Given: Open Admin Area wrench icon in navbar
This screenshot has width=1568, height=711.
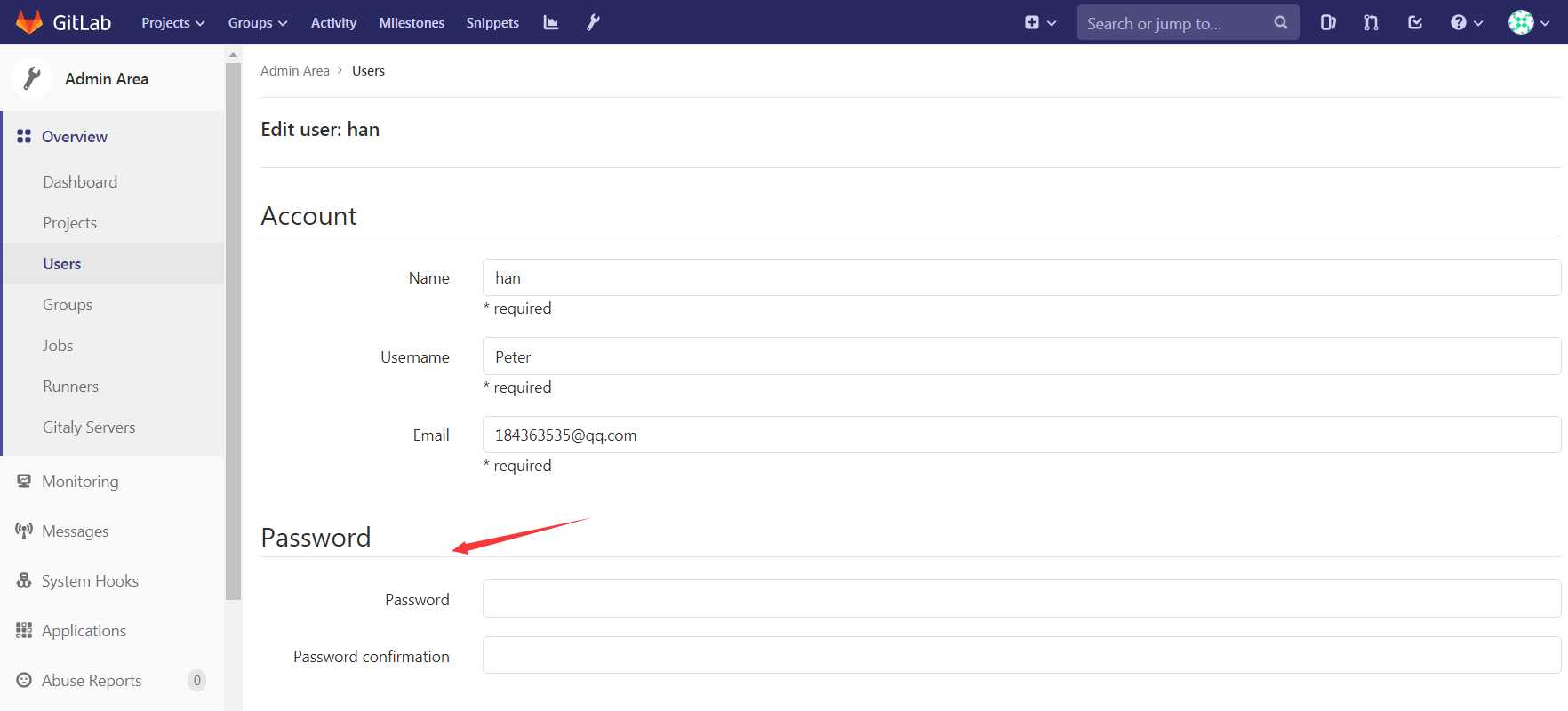Looking at the screenshot, I should (x=593, y=22).
